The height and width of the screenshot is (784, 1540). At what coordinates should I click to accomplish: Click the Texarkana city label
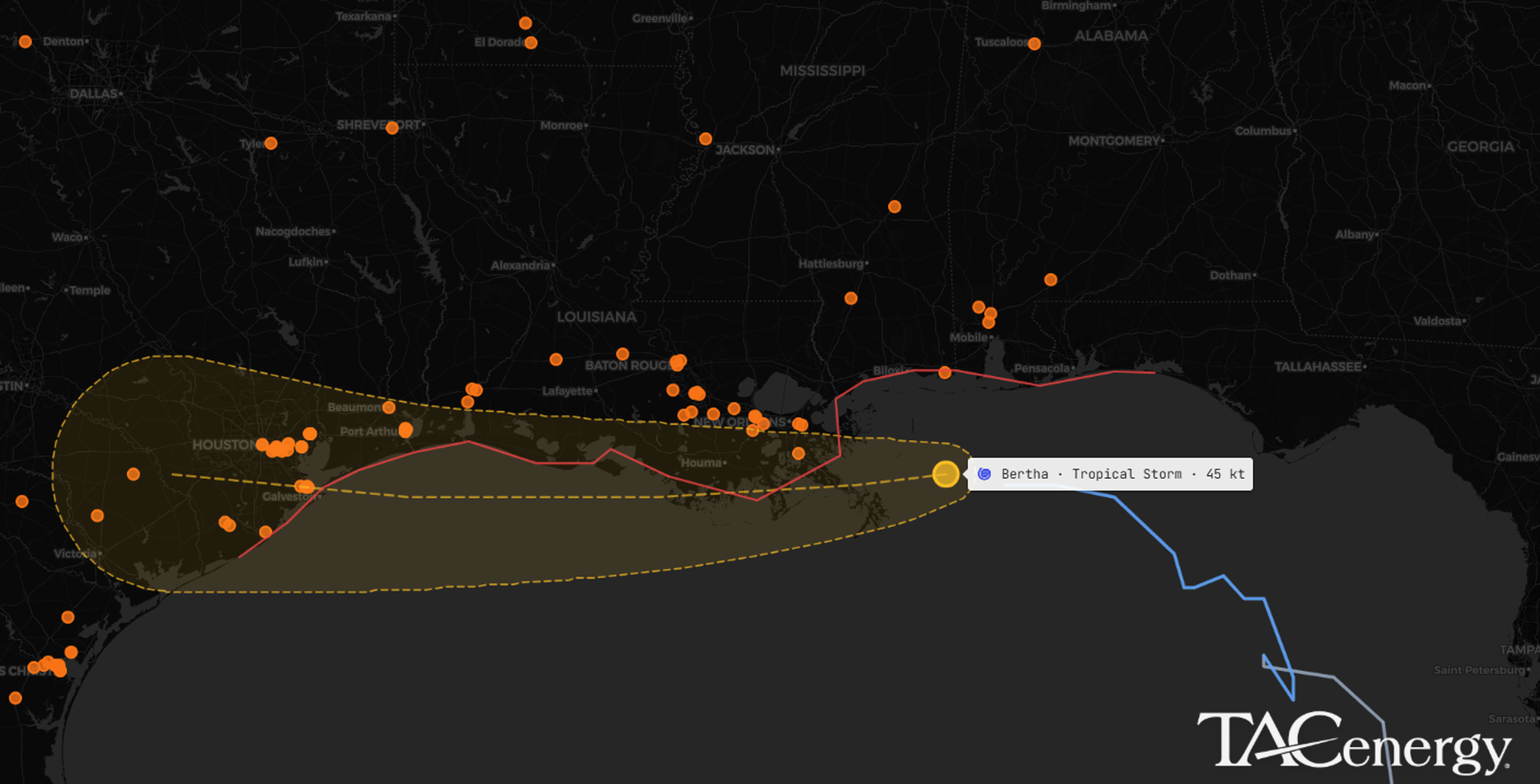[363, 16]
